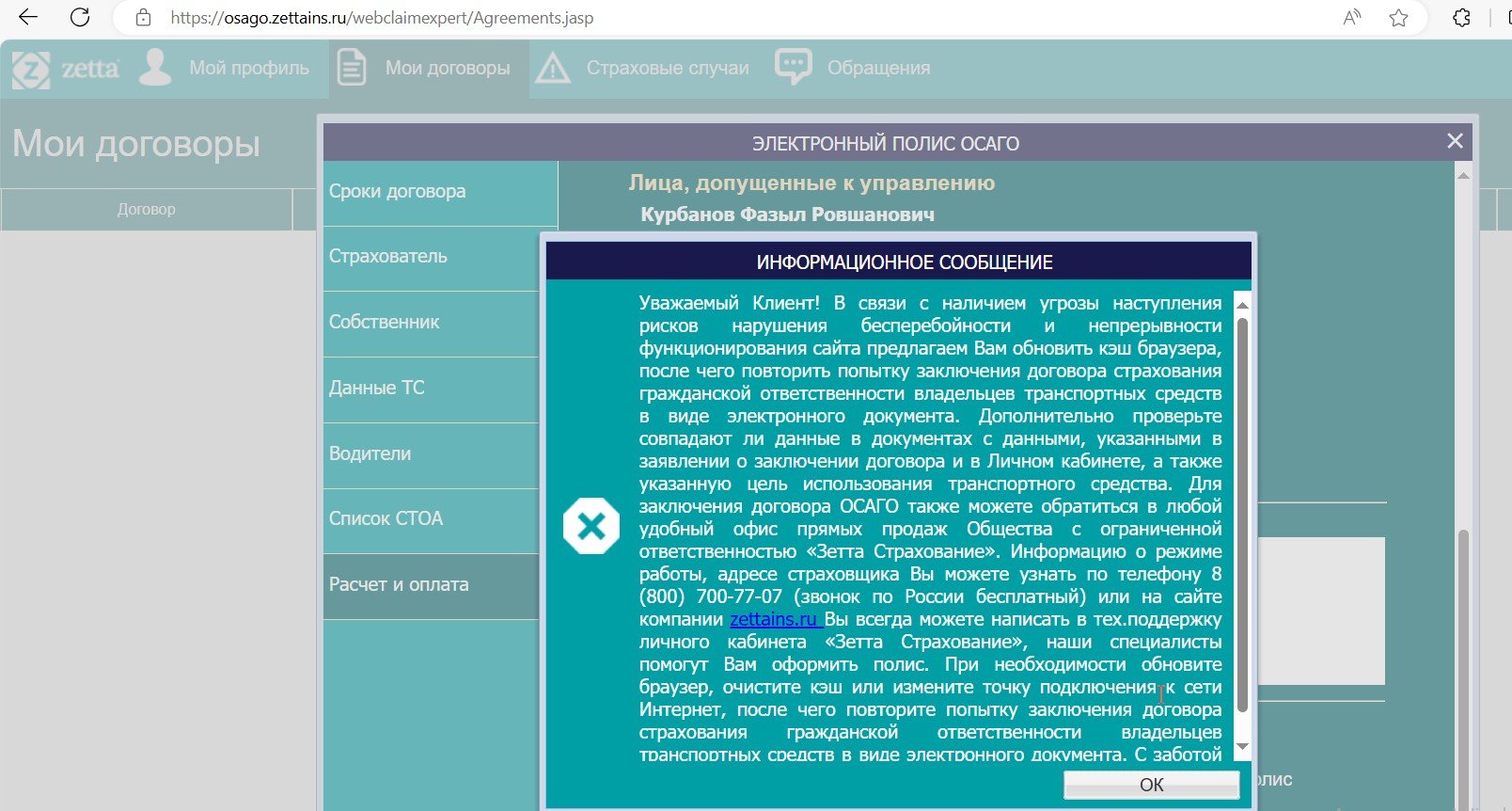The width and height of the screenshot is (1512, 811).
Task: Click the warning triangle icon
Action: click(553, 68)
